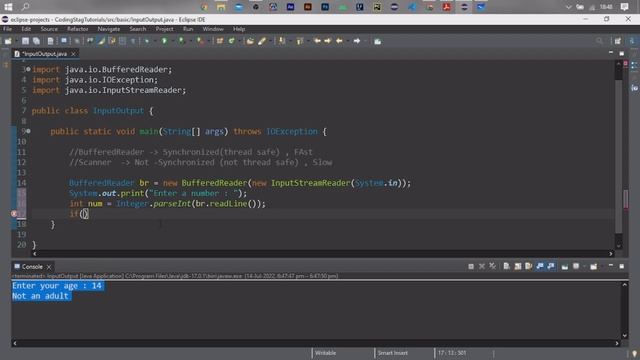Open the Run menu
The height and width of the screenshot is (360, 640).
coord(188,29)
